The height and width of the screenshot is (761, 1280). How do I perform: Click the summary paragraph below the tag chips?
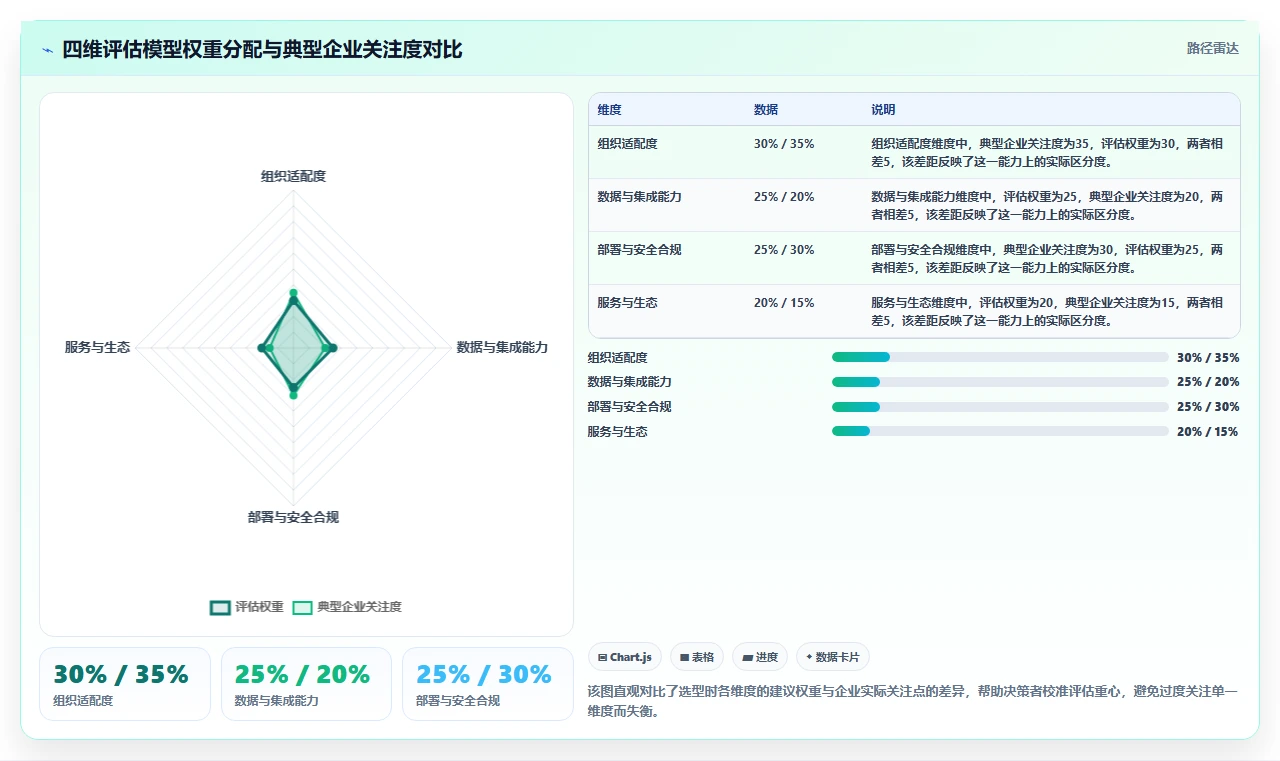(x=913, y=702)
